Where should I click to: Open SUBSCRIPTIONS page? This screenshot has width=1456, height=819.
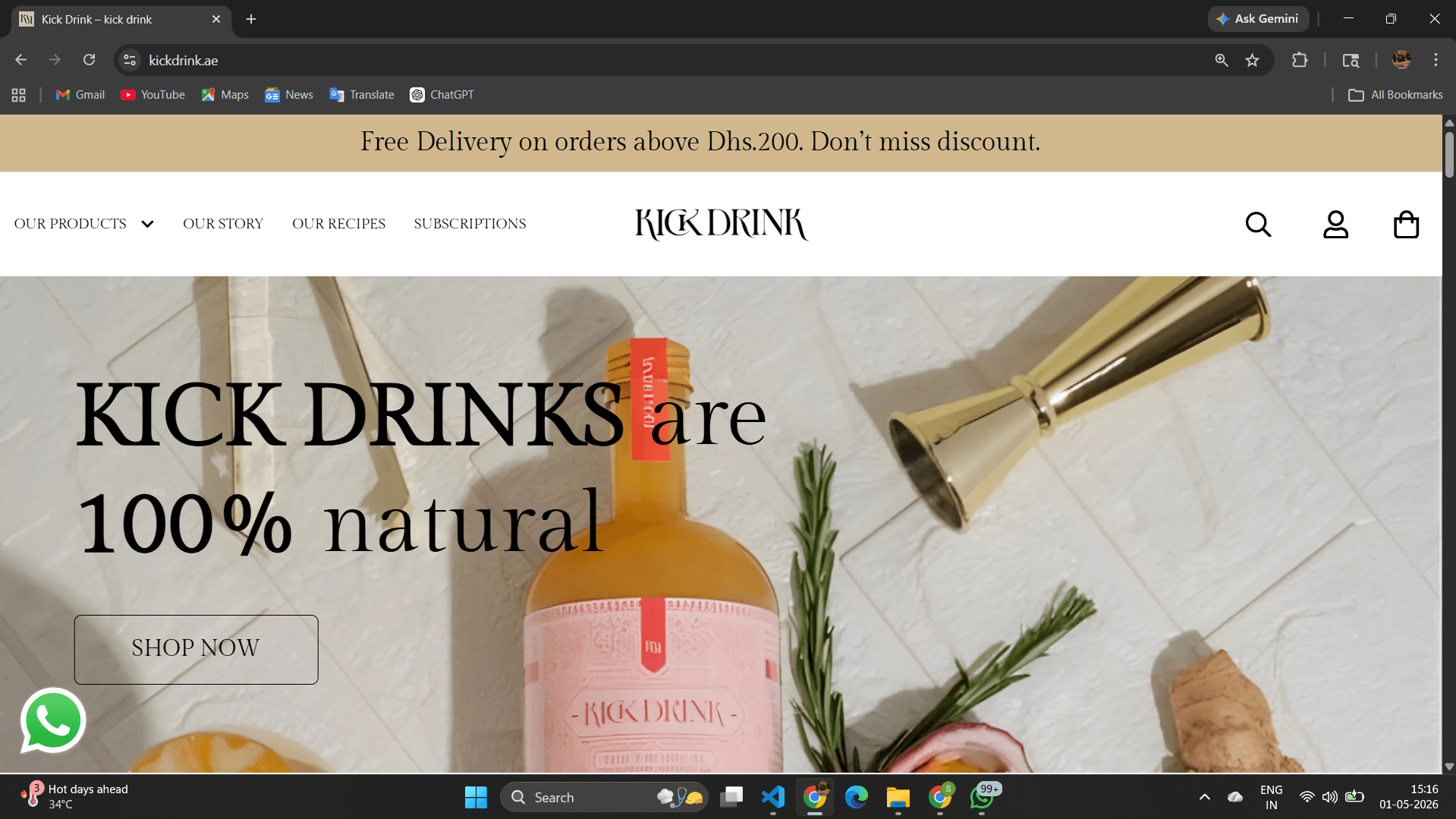[x=470, y=224]
